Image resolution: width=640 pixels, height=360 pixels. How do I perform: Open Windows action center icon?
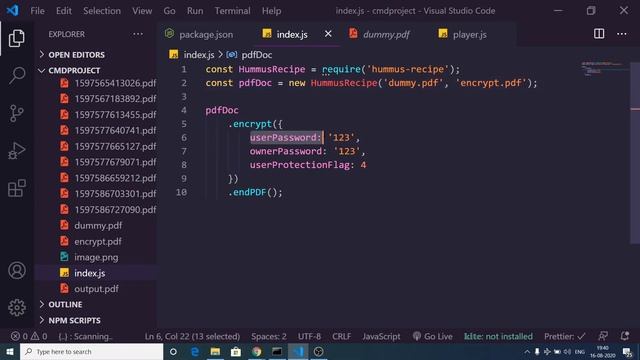pos(628,351)
